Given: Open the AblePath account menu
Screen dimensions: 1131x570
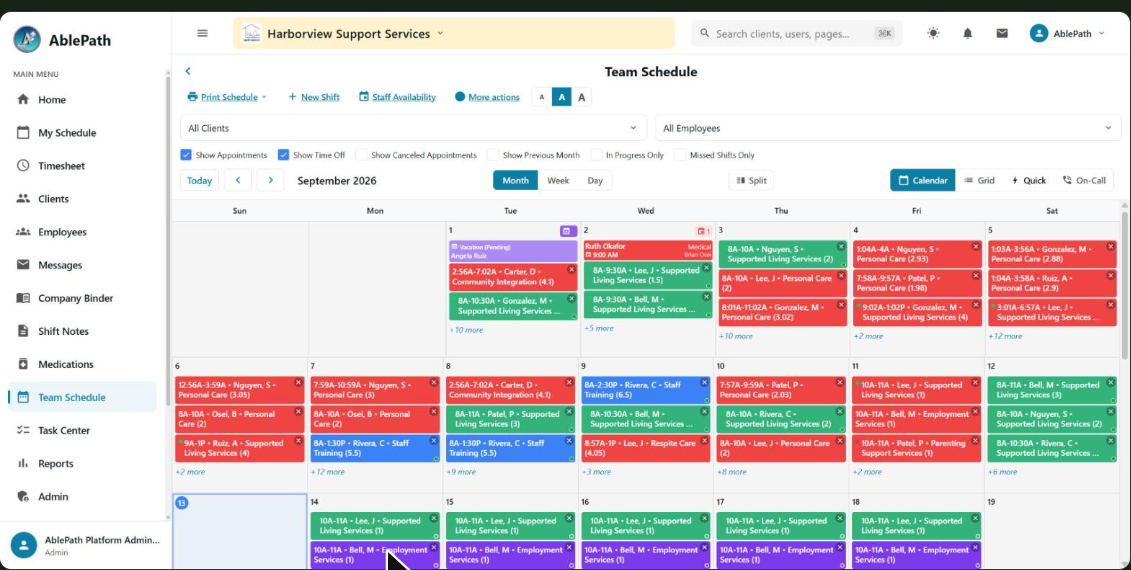Looking at the screenshot, I should click(x=1068, y=33).
